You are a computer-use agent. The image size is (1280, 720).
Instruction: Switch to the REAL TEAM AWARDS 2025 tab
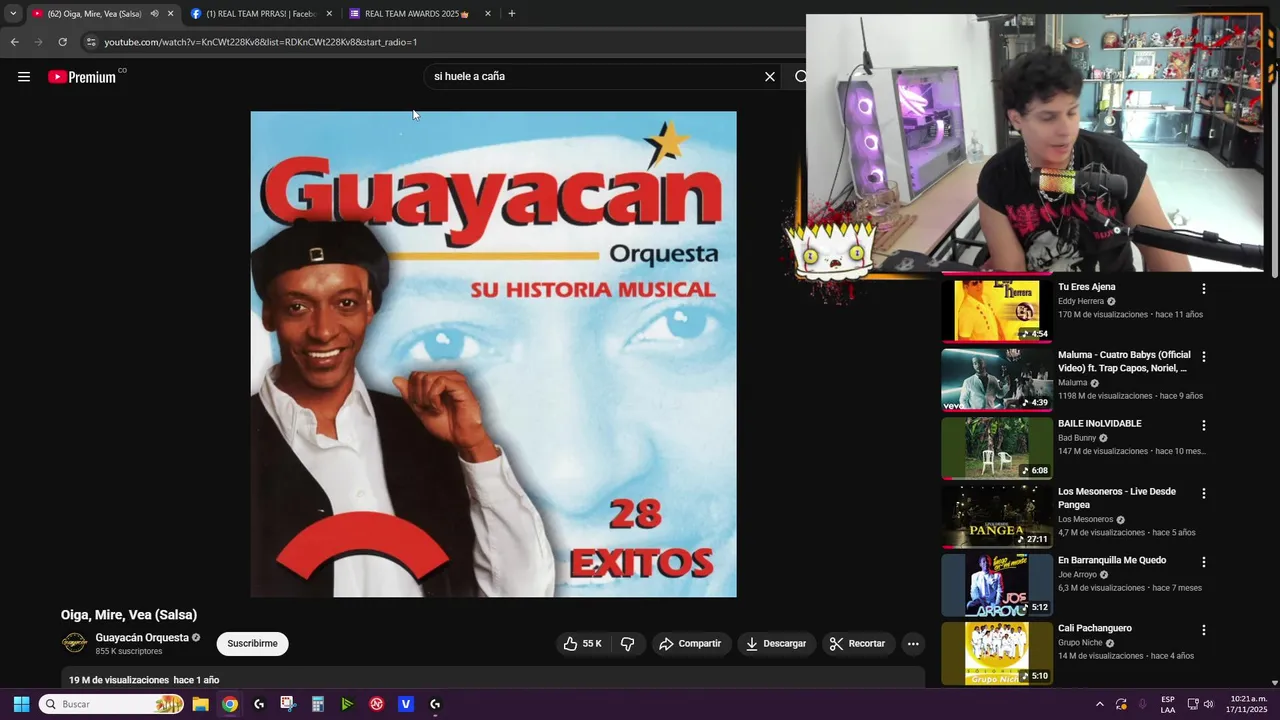pyautogui.click(x=418, y=14)
